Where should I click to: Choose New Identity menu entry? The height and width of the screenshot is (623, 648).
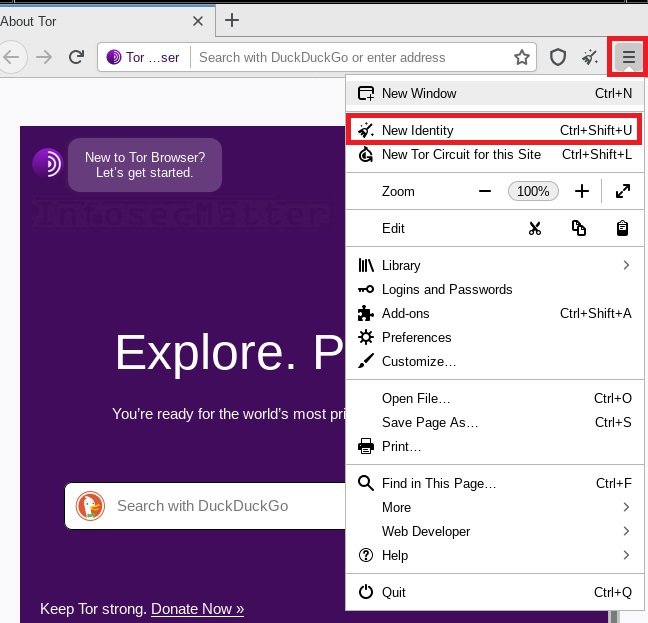495,130
